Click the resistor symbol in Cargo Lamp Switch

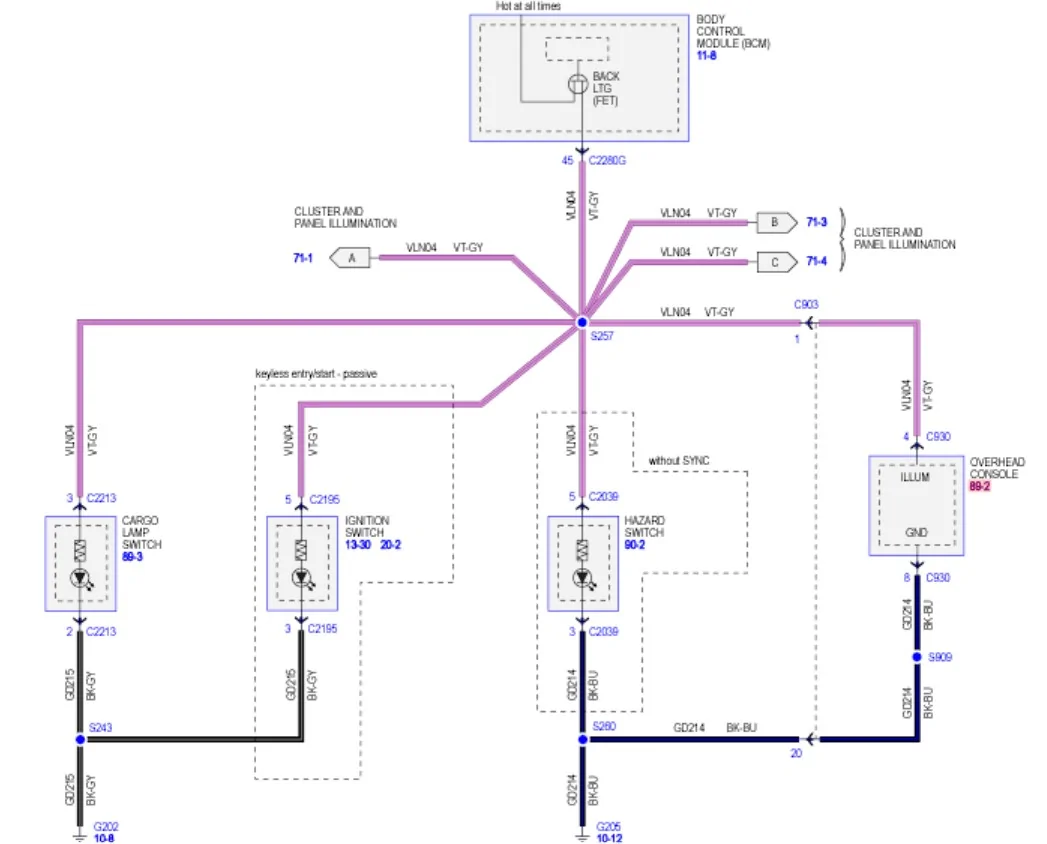click(79, 550)
